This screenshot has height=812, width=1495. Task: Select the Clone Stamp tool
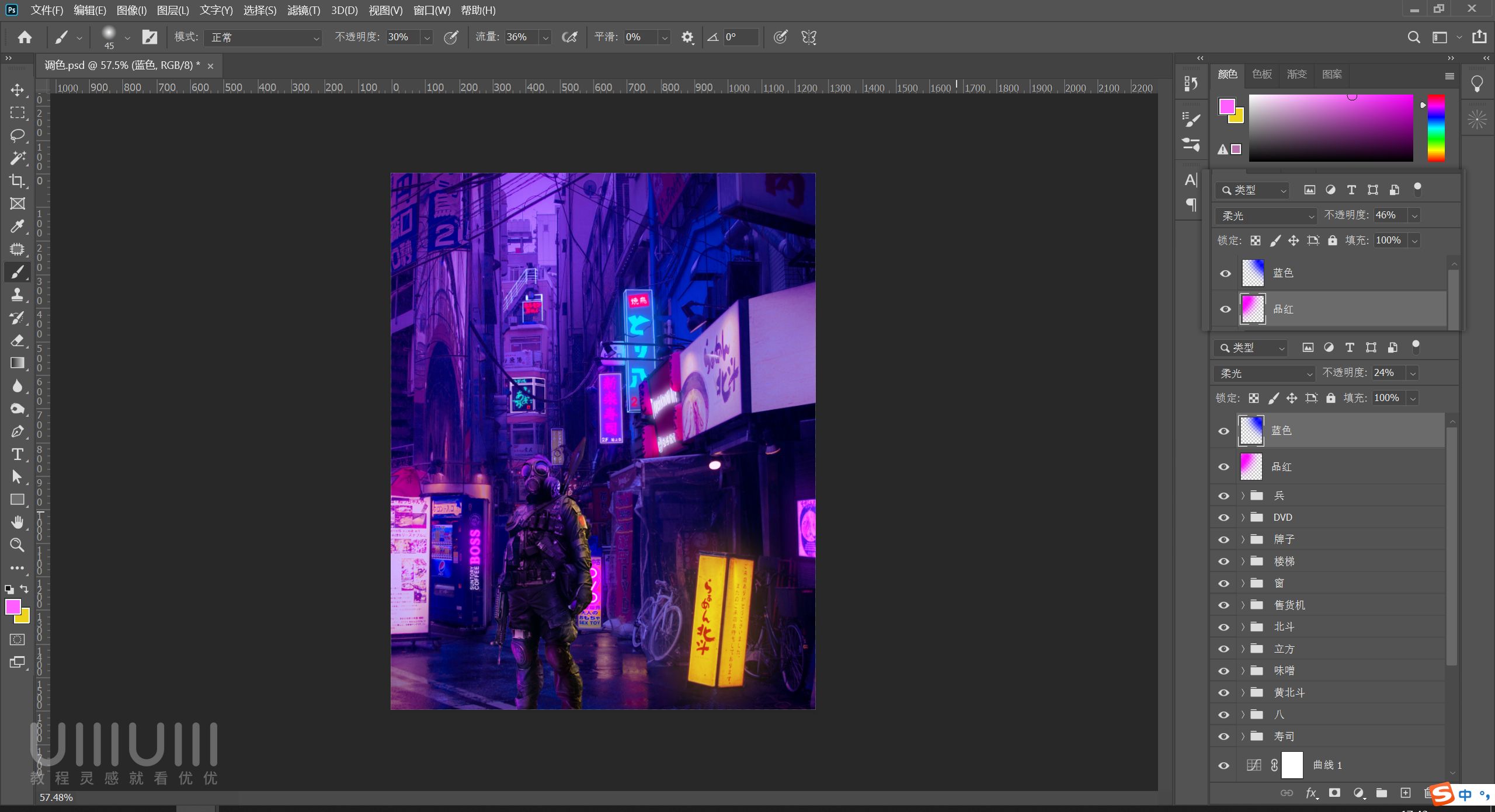18,295
